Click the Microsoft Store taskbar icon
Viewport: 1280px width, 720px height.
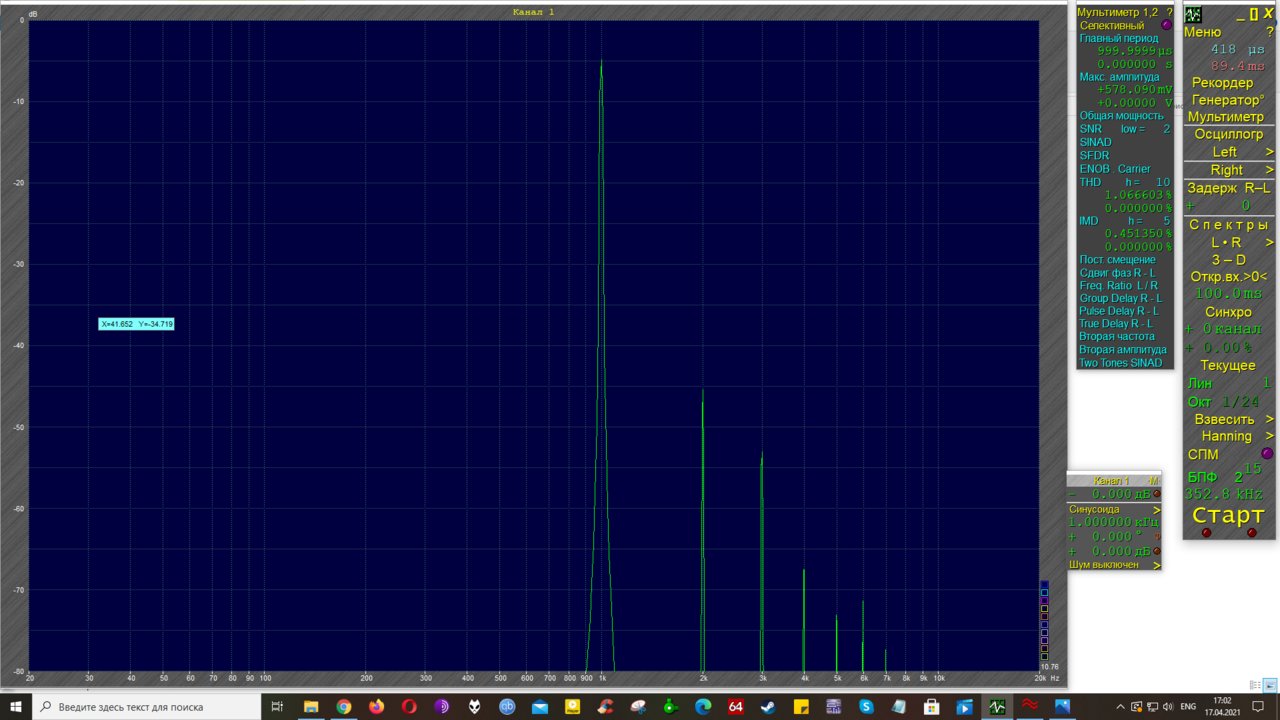click(x=931, y=707)
